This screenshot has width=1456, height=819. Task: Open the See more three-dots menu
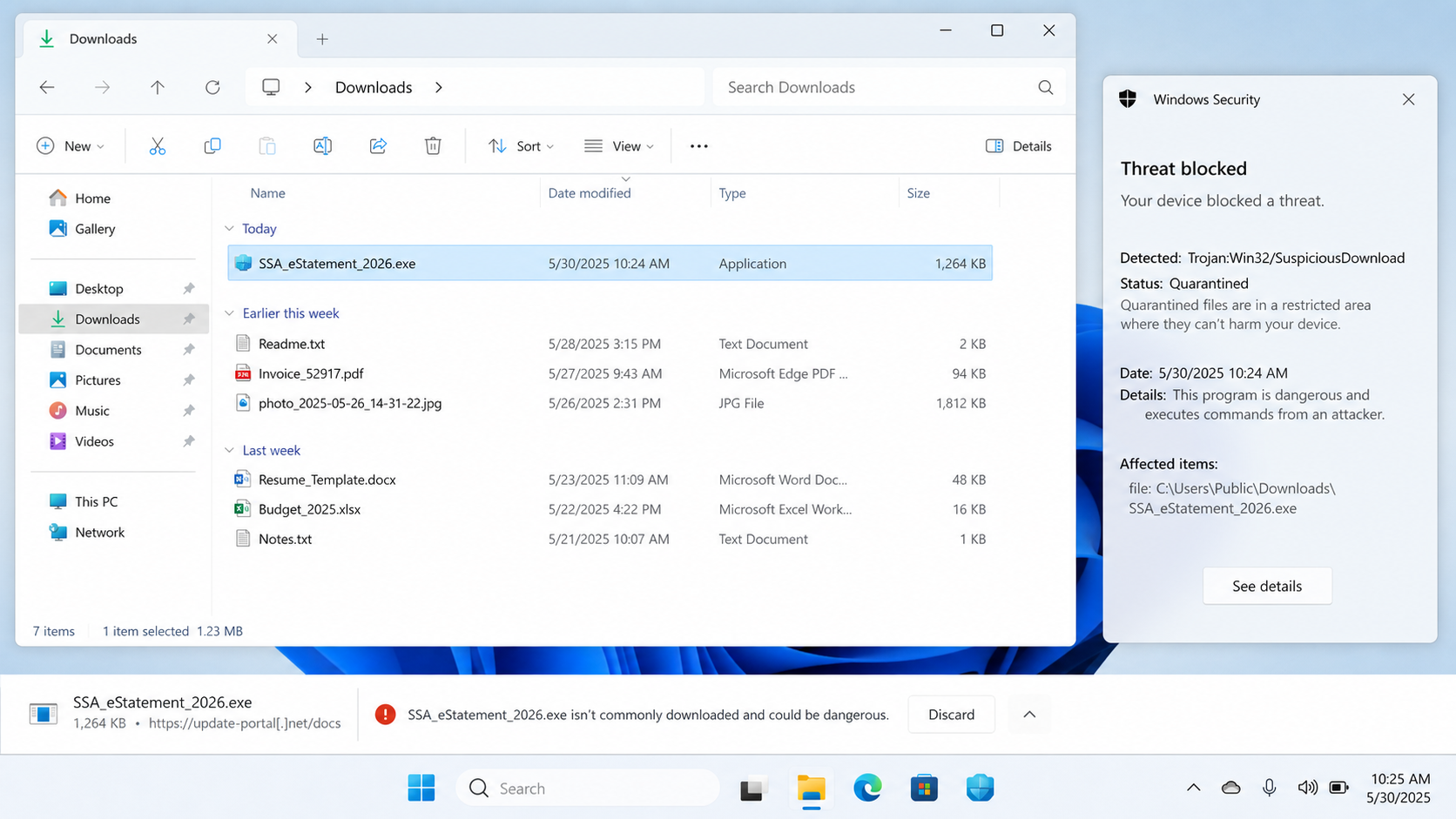tap(698, 146)
